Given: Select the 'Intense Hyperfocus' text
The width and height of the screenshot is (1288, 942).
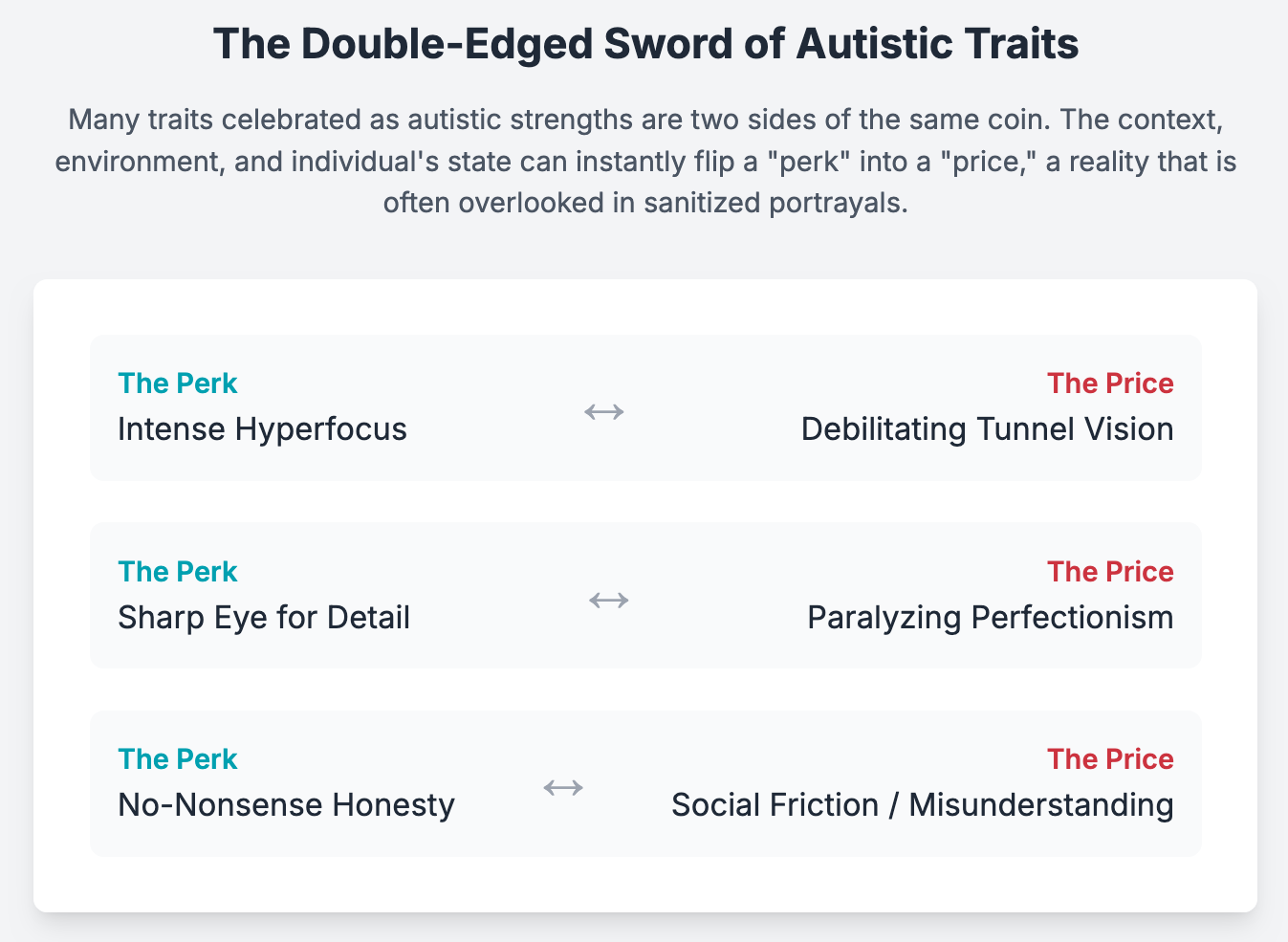Looking at the screenshot, I should tap(262, 428).
